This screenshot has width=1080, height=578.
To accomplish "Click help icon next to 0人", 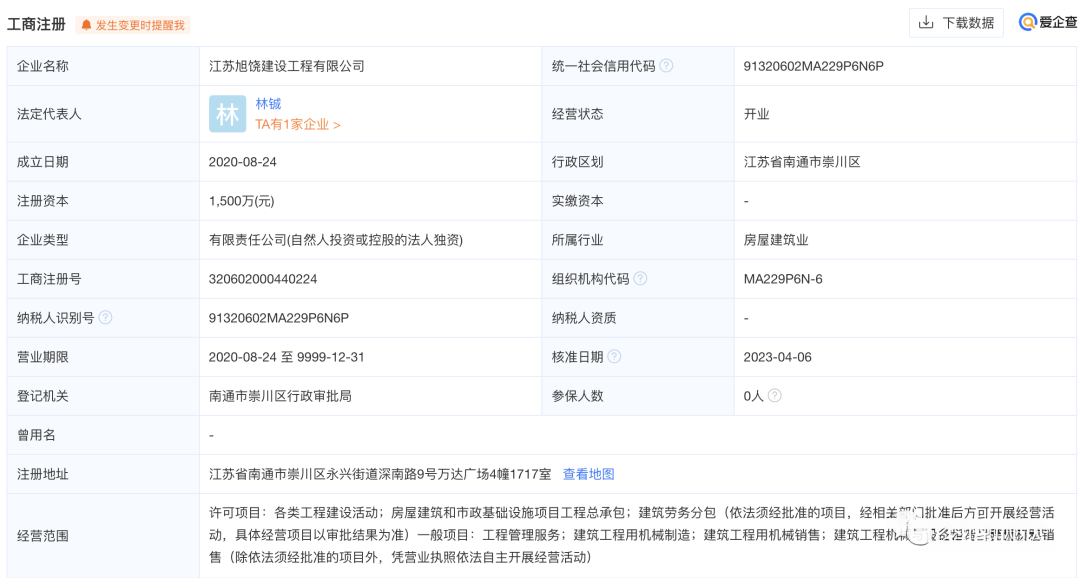I will click(774, 396).
